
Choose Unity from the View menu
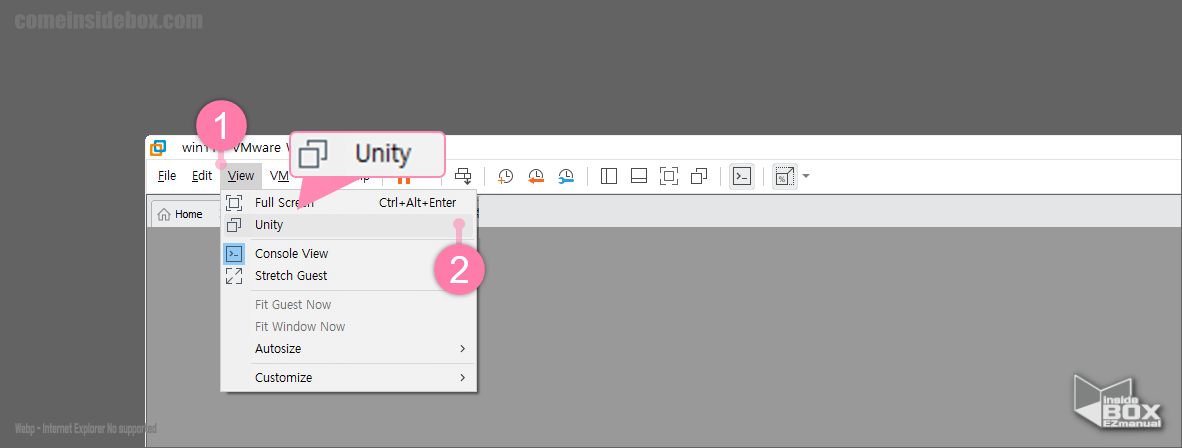click(x=348, y=225)
